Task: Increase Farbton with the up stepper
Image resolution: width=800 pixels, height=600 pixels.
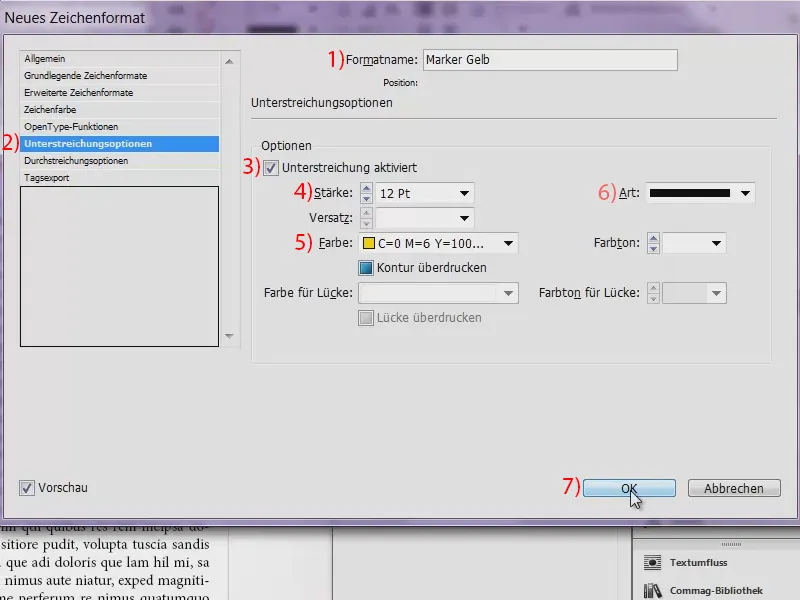Action: [654, 238]
